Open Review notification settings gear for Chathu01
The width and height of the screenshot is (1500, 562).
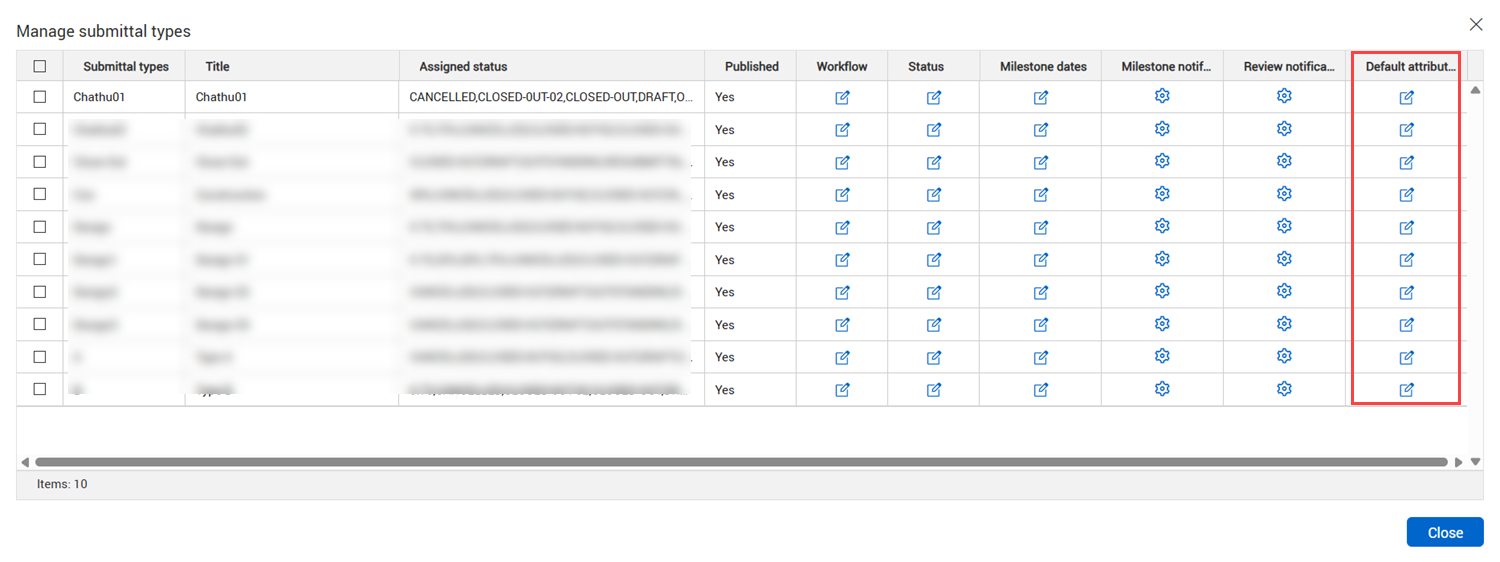tap(1284, 96)
